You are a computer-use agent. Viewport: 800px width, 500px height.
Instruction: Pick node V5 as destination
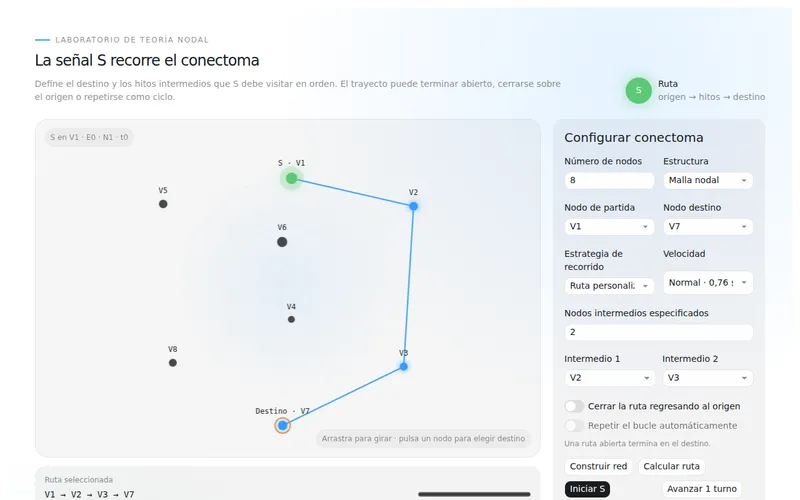[163, 204]
